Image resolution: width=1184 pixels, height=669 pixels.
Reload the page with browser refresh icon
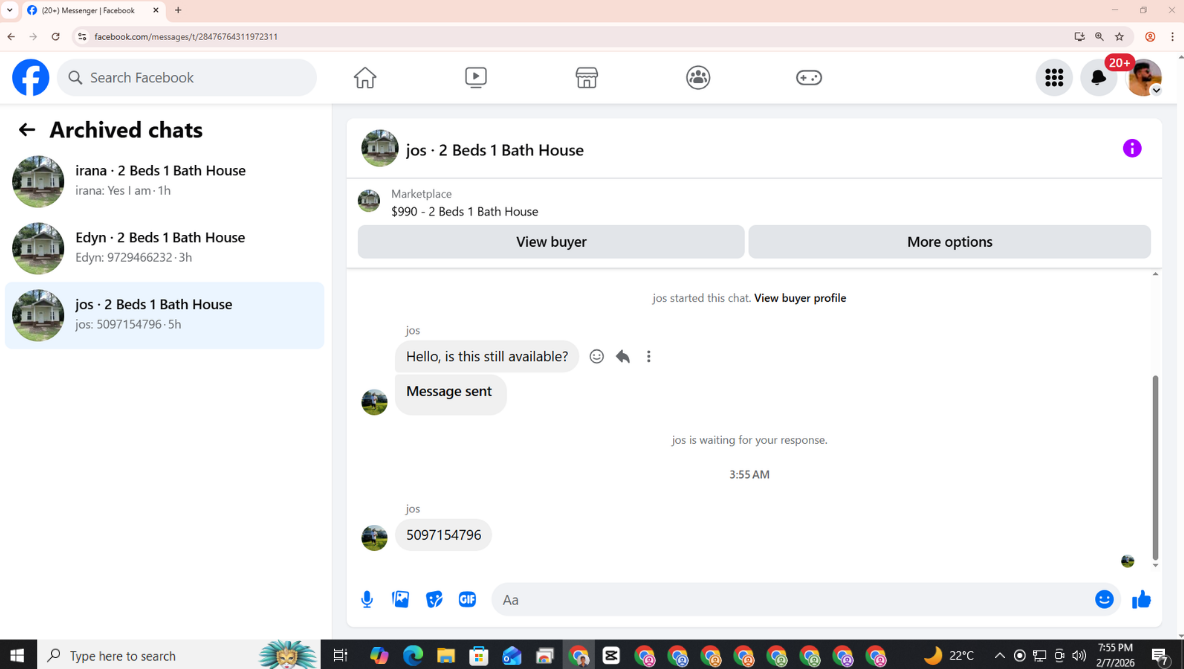55,36
